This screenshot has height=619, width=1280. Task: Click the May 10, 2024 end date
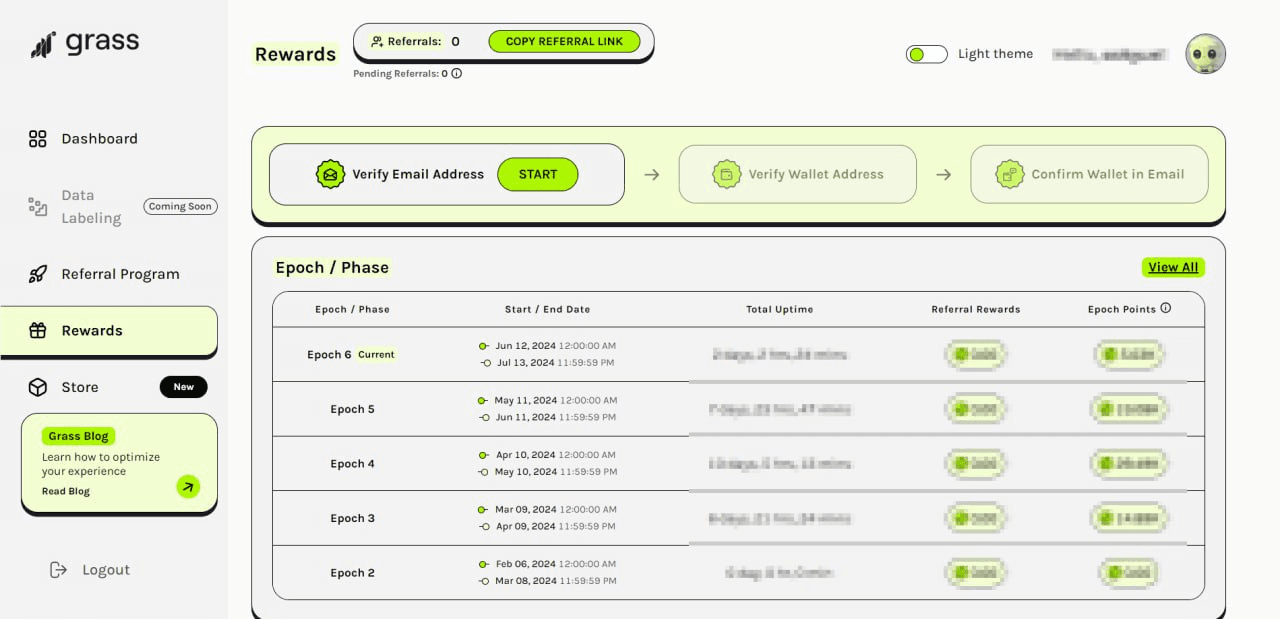[526, 472]
